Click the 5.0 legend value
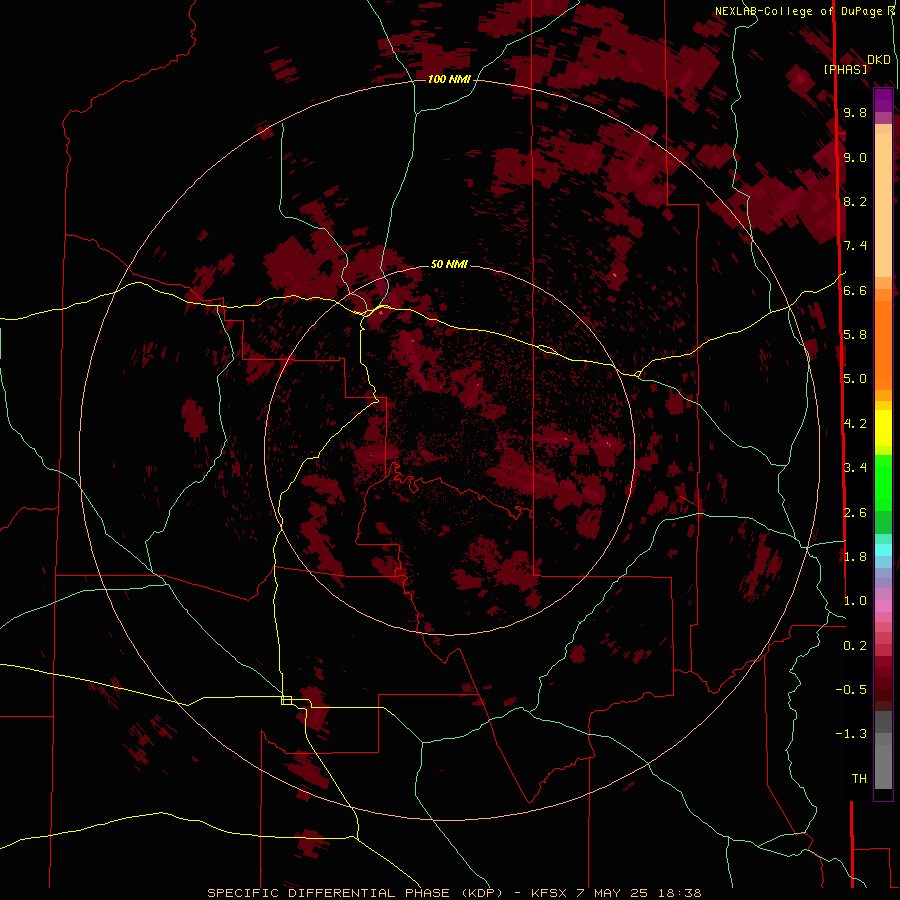The image size is (900, 900). click(x=855, y=379)
